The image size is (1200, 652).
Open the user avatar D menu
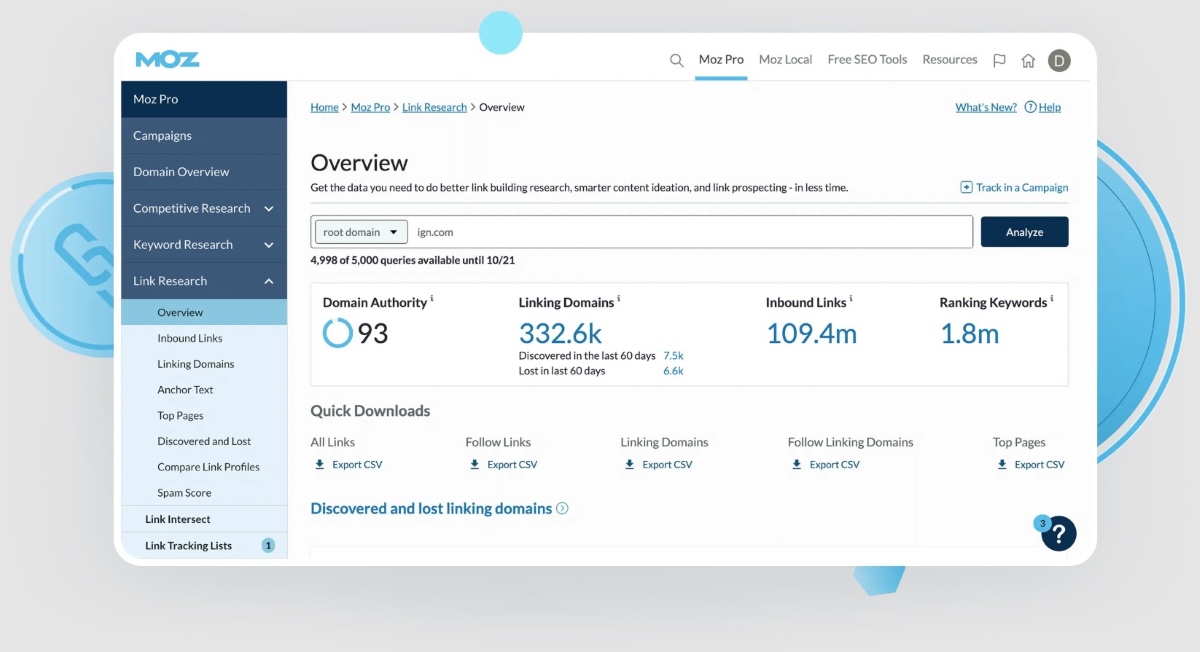(x=1059, y=60)
